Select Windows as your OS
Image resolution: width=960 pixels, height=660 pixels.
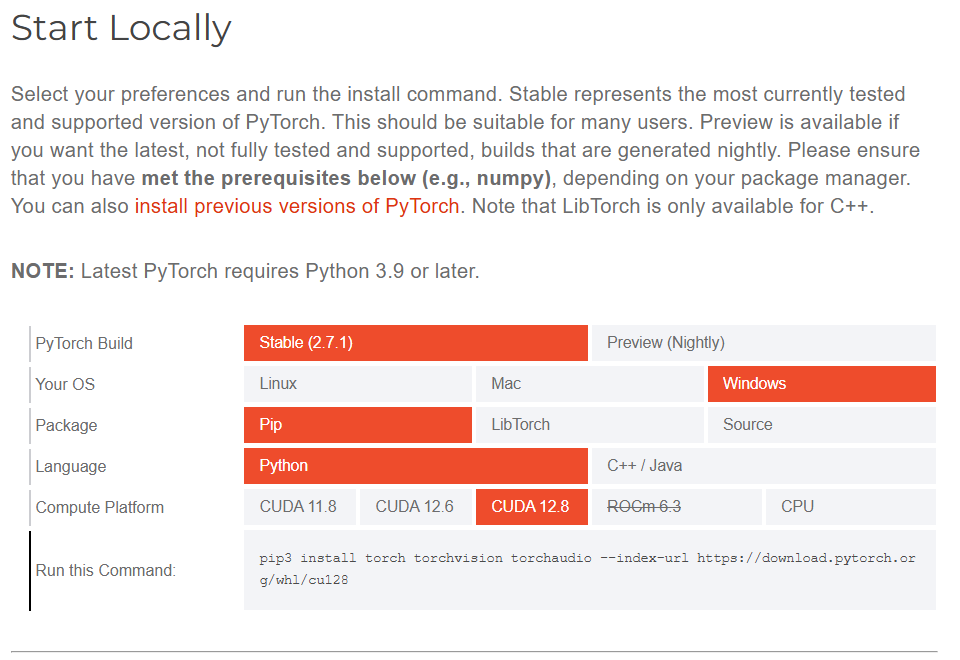tap(821, 384)
